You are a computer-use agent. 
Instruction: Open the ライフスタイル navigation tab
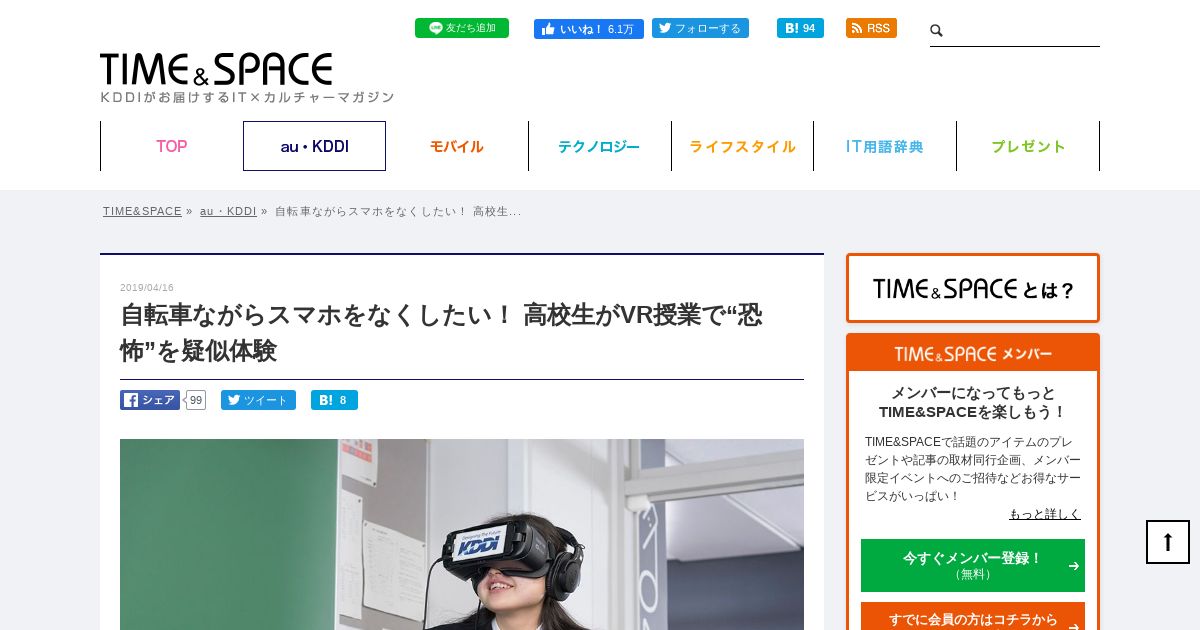point(742,146)
